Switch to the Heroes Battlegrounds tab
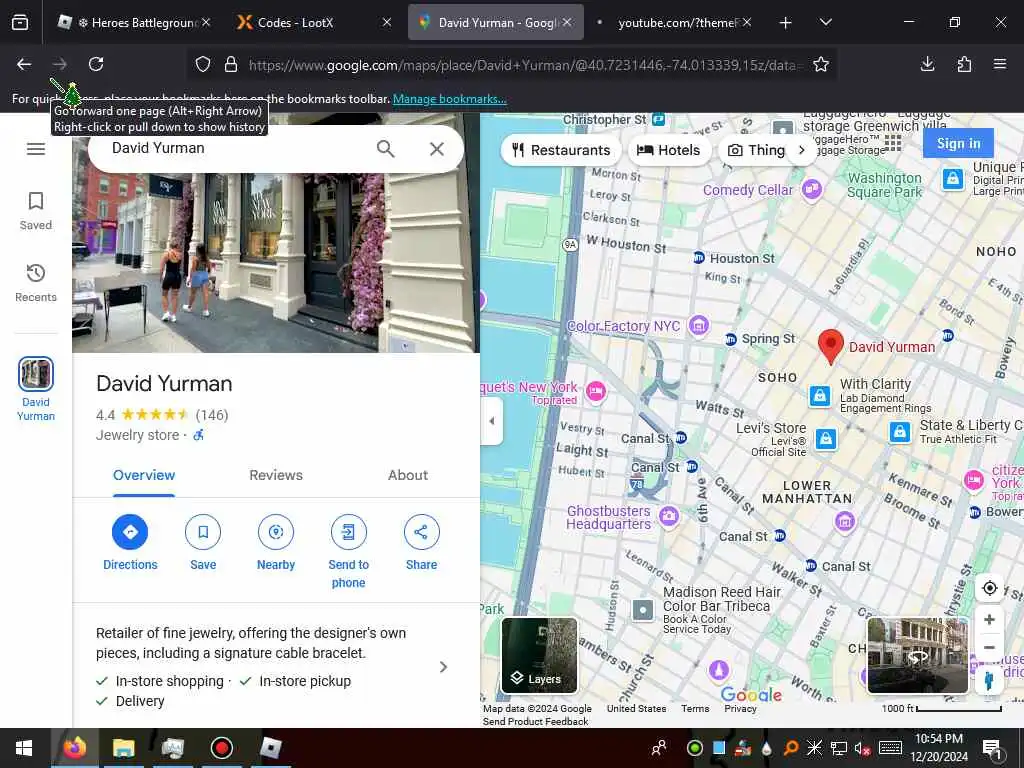Image resolution: width=1024 pixels, height=768 pixels. point(134,22)
